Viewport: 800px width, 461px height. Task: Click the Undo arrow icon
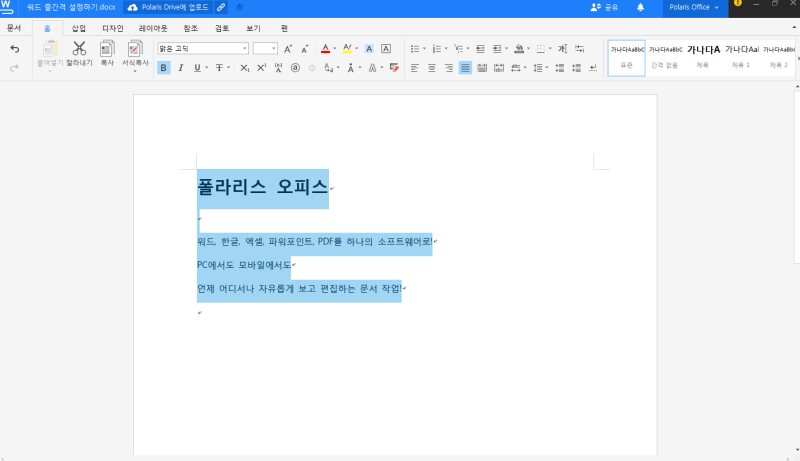[x=14, y=49]
